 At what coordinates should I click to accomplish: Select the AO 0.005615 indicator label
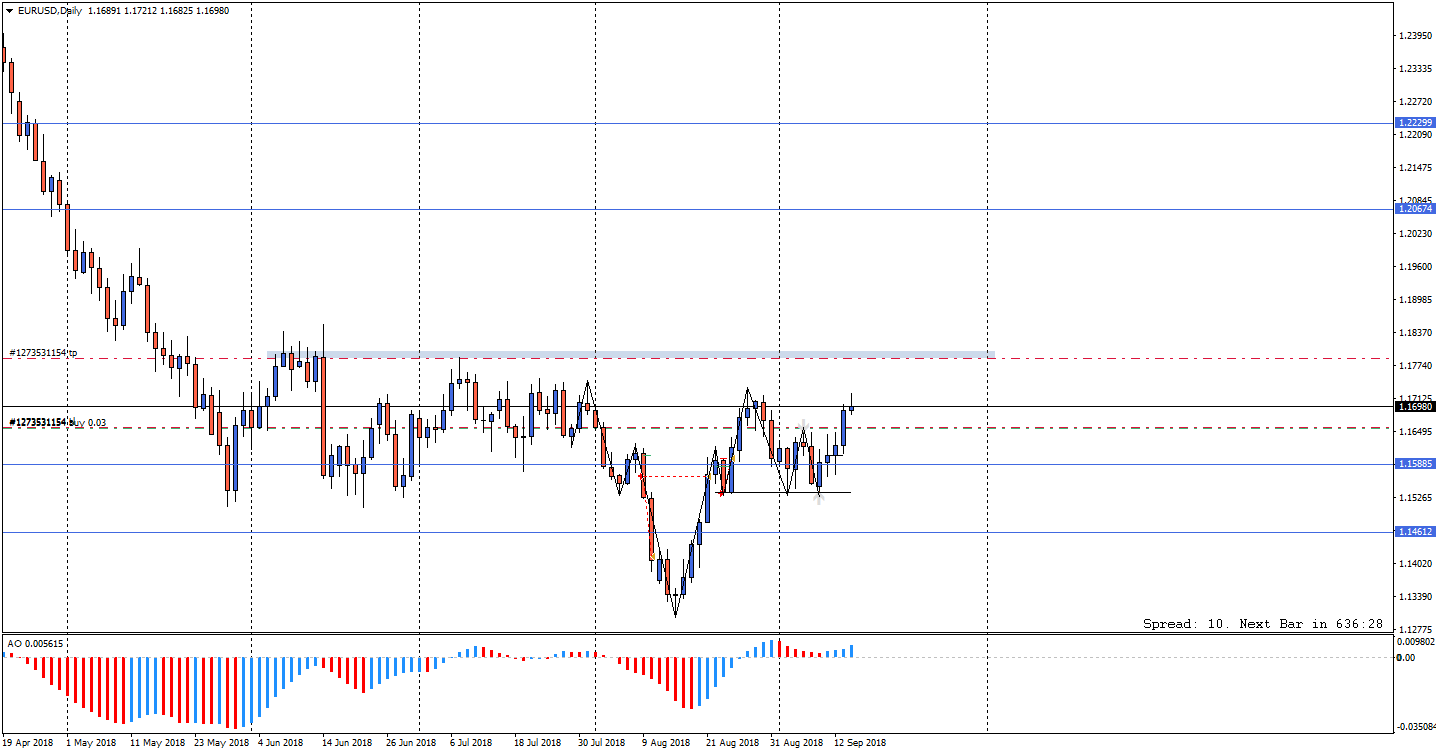pyautogui.click(x=35, y=643)
